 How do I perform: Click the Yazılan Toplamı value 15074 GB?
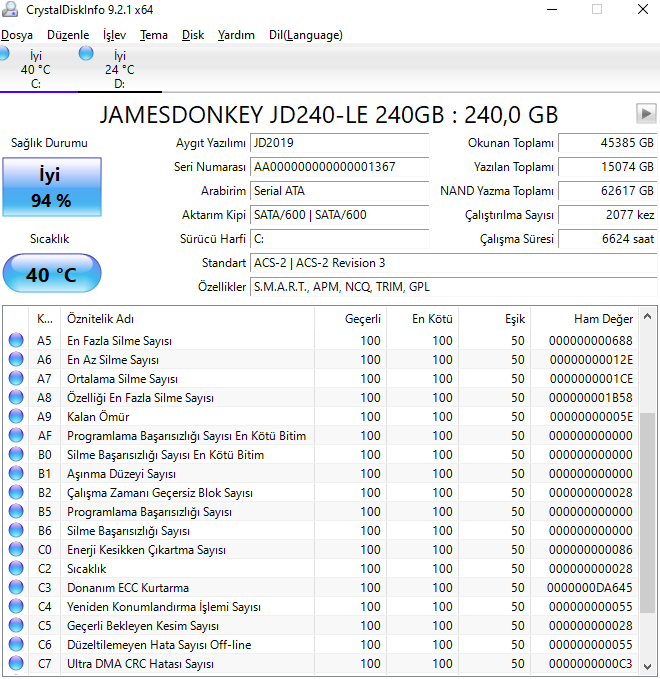(608, 167)
